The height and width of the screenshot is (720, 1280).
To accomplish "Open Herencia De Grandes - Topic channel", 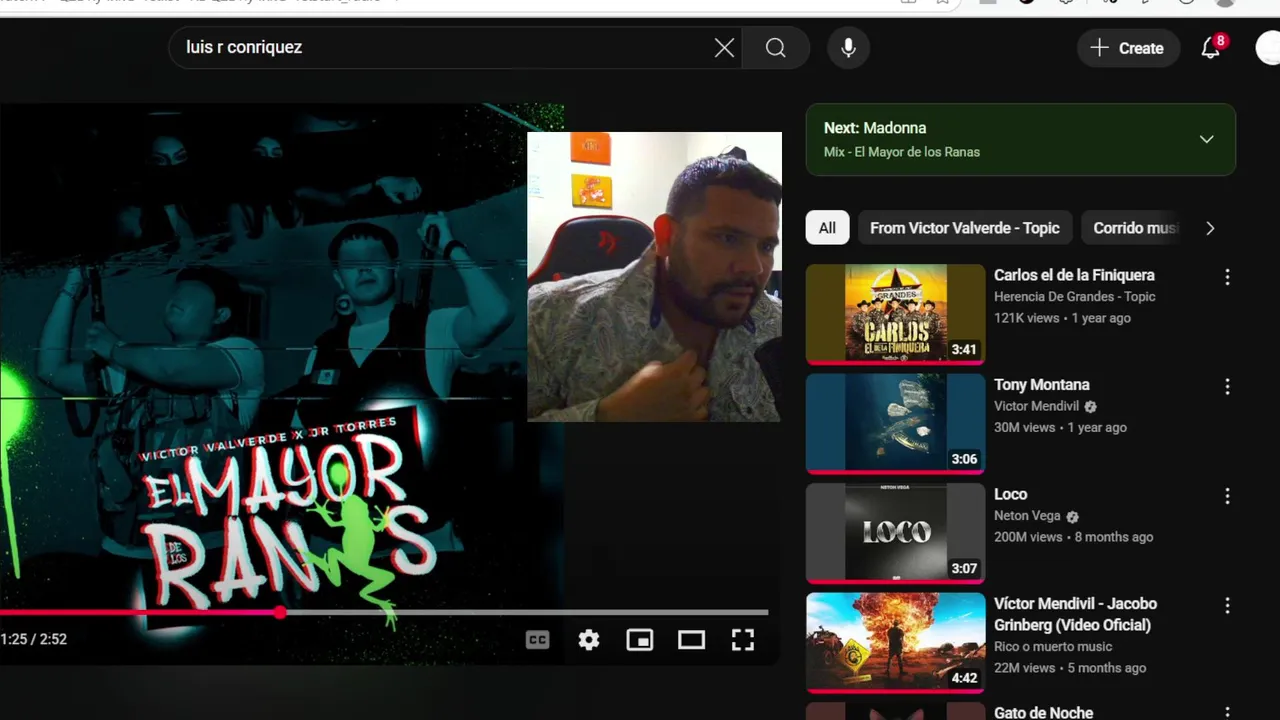I will [x=1074, y=297].
